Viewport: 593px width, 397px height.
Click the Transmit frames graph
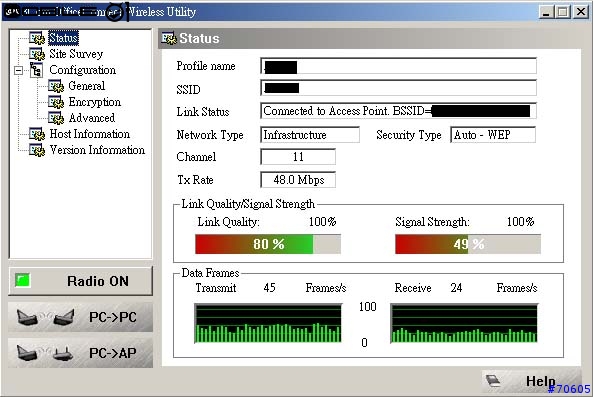[x=268, y=323]
